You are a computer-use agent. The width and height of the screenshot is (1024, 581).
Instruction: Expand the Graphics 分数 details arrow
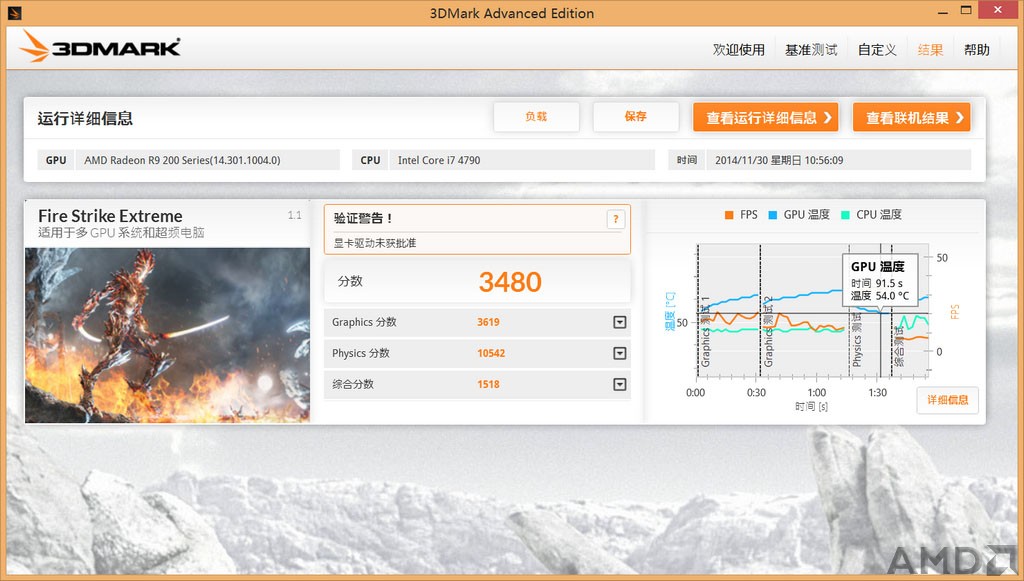(620, 322)
